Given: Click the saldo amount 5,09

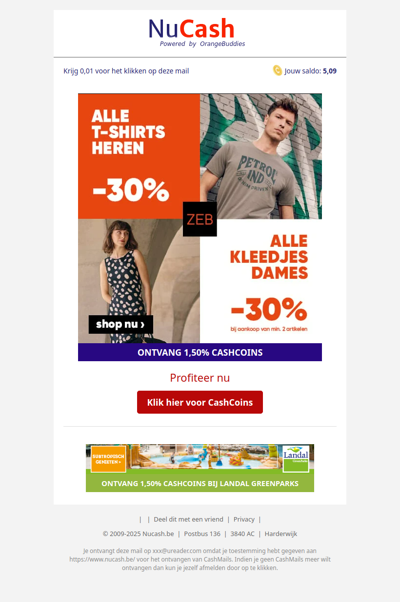Looking at the screenshot, I should coord(330,71).
